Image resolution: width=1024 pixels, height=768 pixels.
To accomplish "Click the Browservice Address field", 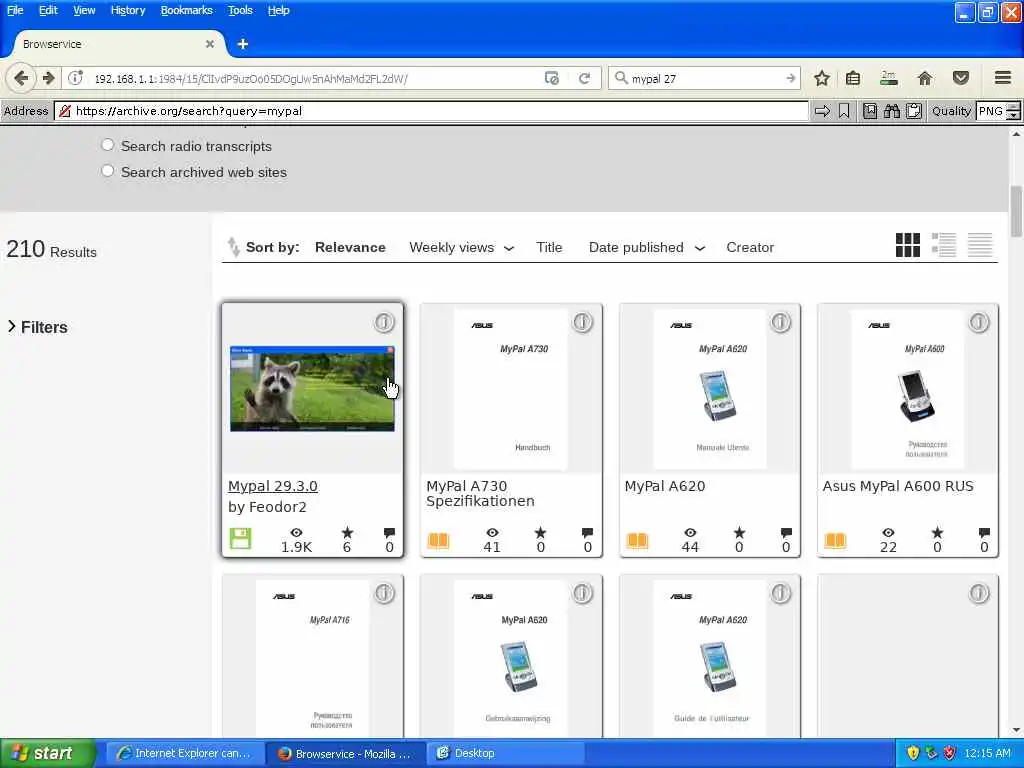I will pyautogui.click(x=431, y=111).
